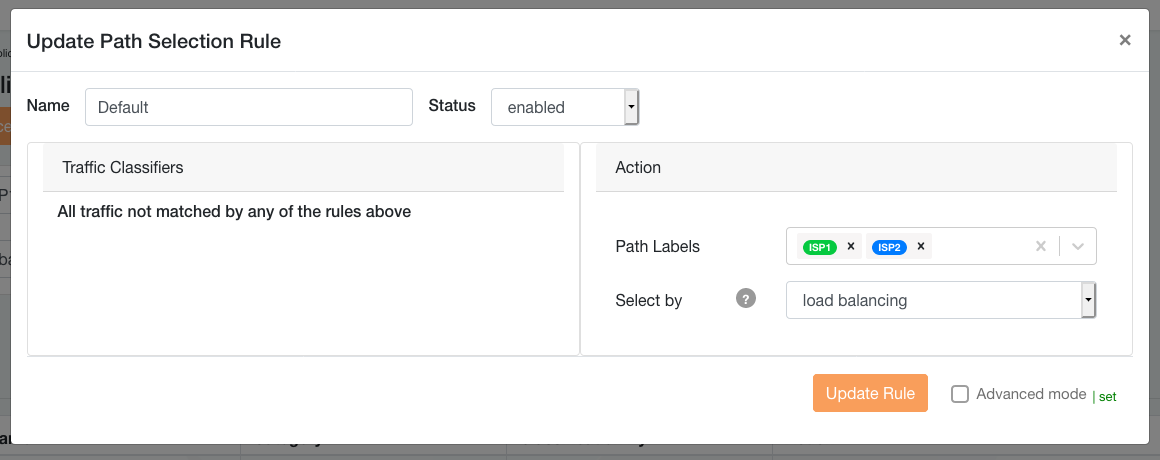
Task: Click the help icon beside Select by
Action: point(745,299)
